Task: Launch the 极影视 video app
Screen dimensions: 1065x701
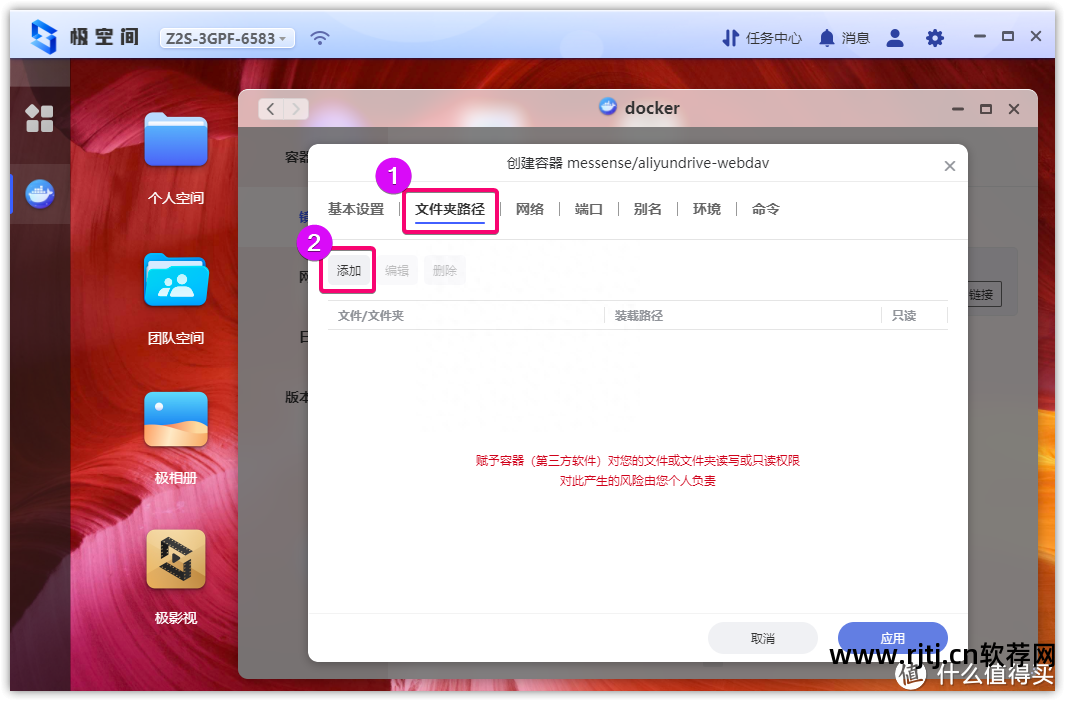Action: tap(175, 559)
